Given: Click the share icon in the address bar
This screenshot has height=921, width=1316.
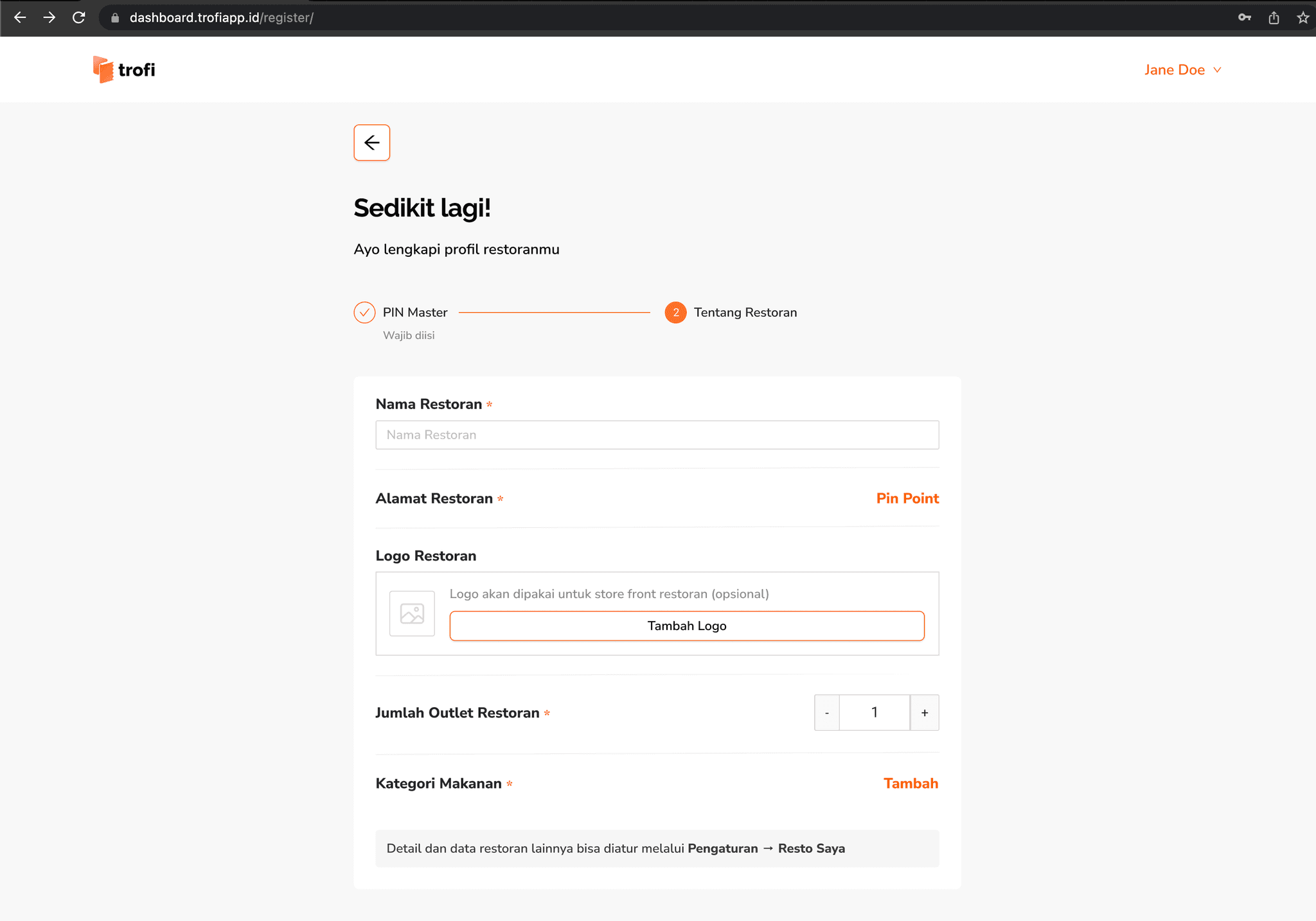Looking at the screenshot, I should 1274,17.
